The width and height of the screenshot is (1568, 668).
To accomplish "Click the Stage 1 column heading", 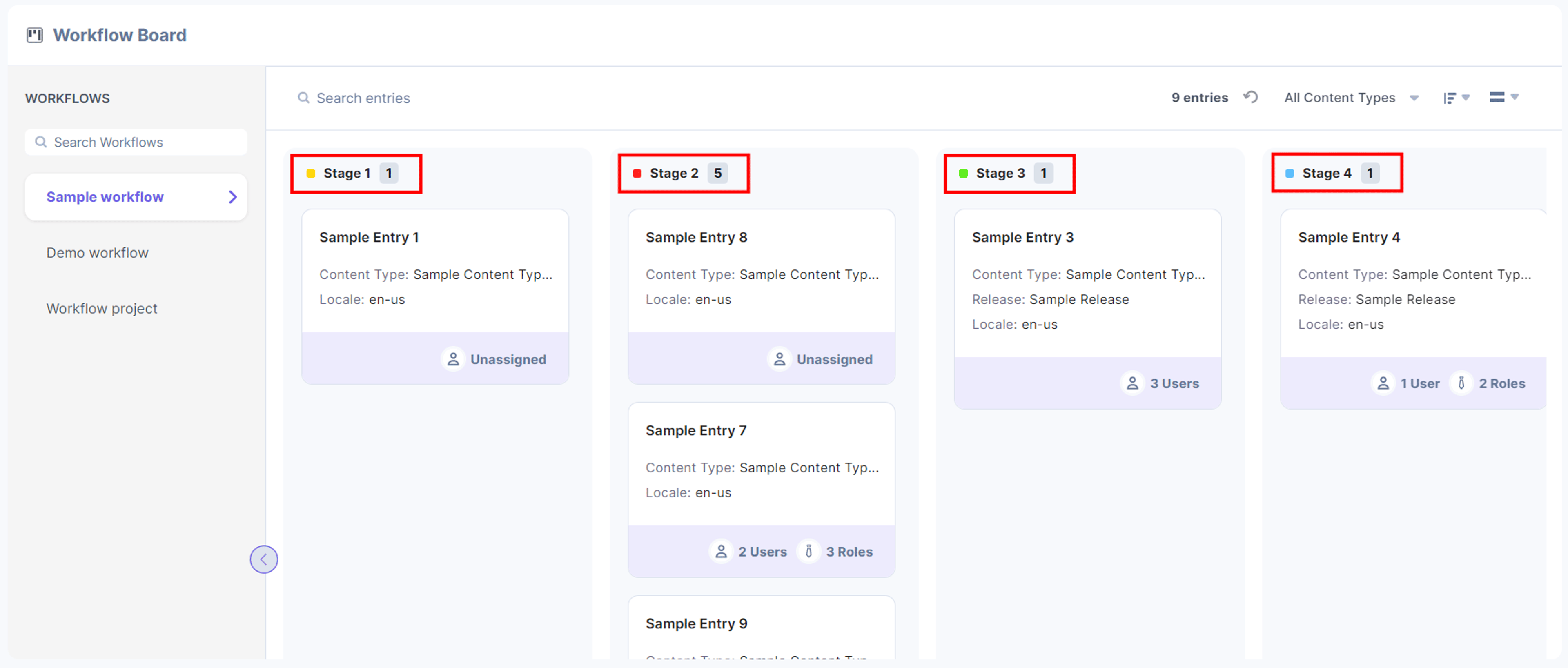I will pyautogui.click(x=346, y=174).
